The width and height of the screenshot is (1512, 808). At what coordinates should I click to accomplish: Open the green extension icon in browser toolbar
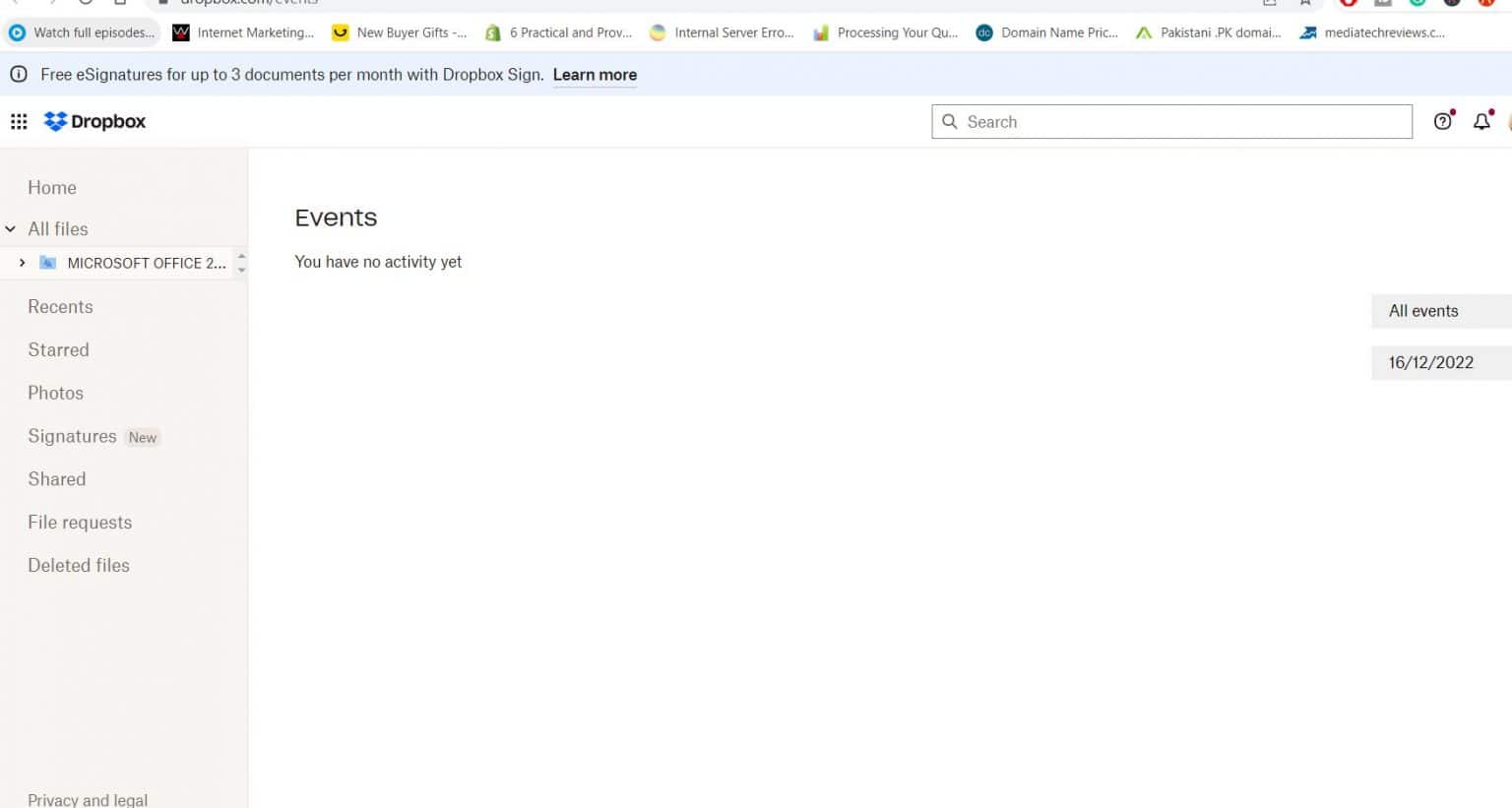click(x=1417, y=4)
